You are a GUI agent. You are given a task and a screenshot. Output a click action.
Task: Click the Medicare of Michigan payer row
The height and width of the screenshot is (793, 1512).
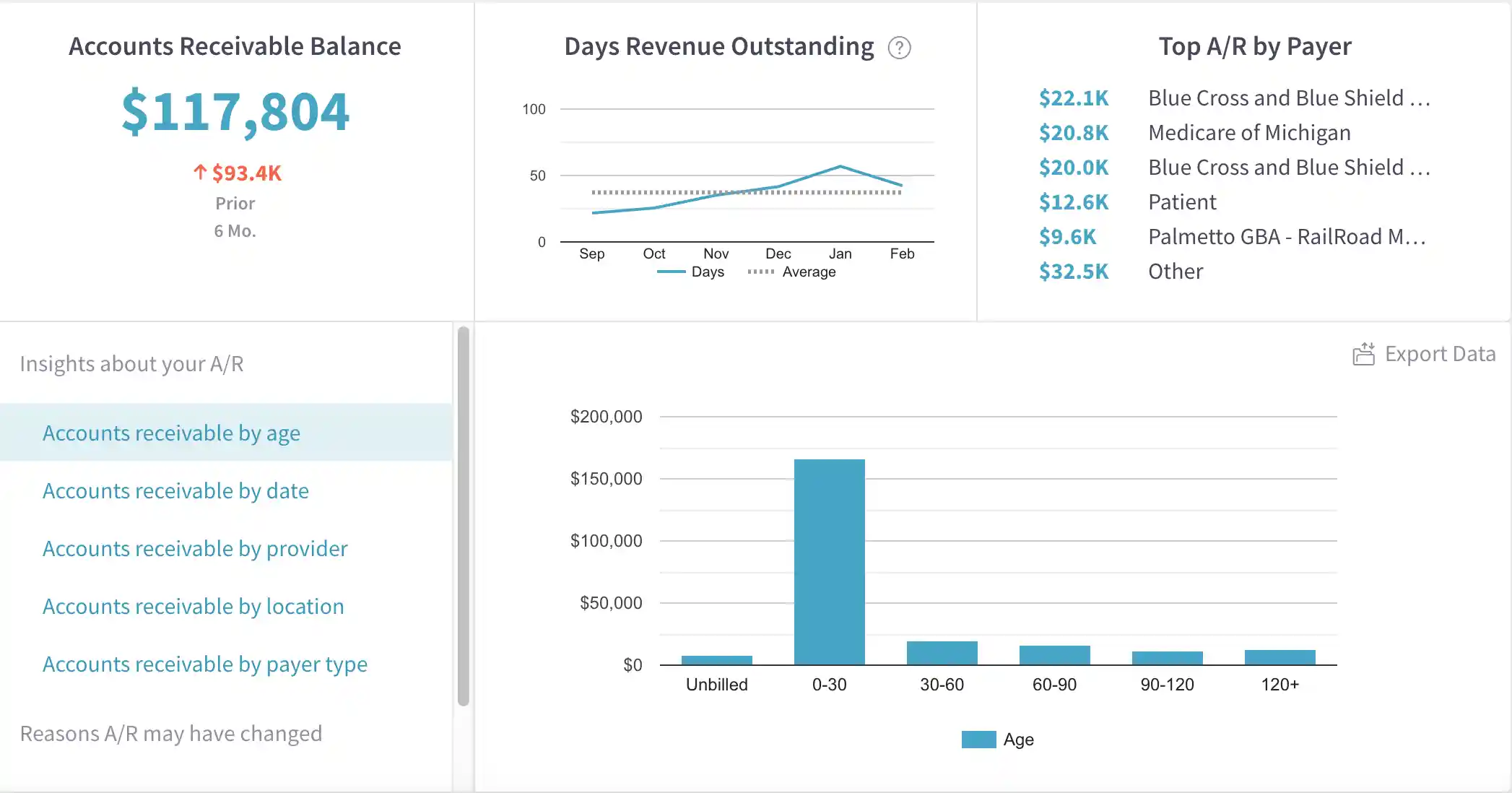pos(1249,133)
